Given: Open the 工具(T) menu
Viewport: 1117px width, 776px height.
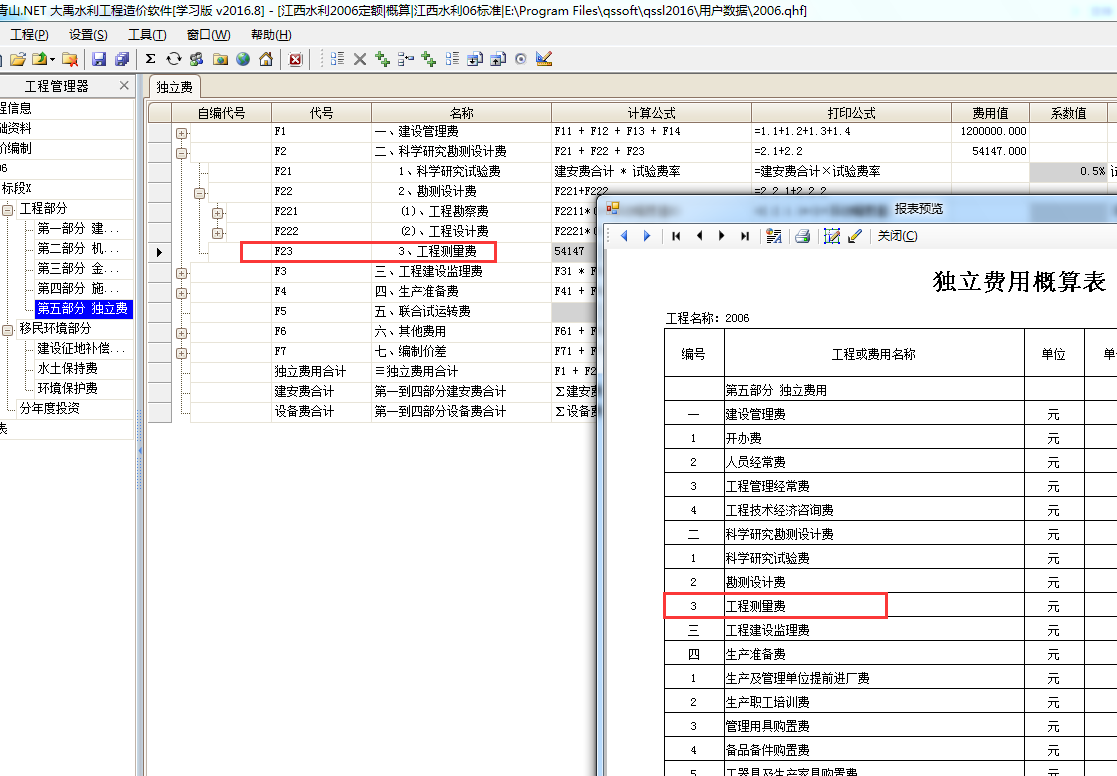Looking at the screenshot, I should tap(147, 35).
